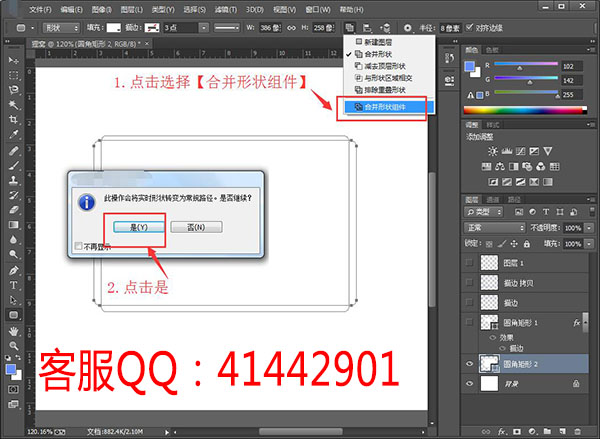Select the Eraser tool
This screenshot has width=600, height=439.
(x=13, y=210)
